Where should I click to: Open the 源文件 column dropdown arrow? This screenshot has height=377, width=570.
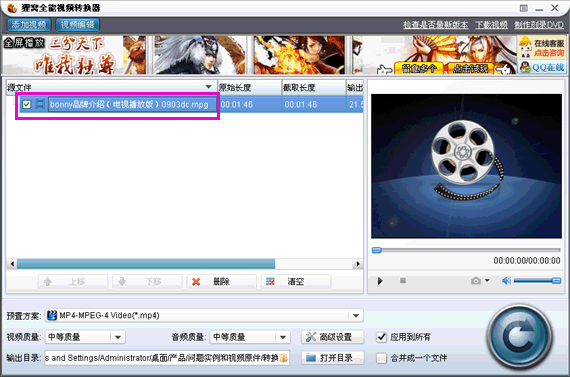click(x=208, y=87)
